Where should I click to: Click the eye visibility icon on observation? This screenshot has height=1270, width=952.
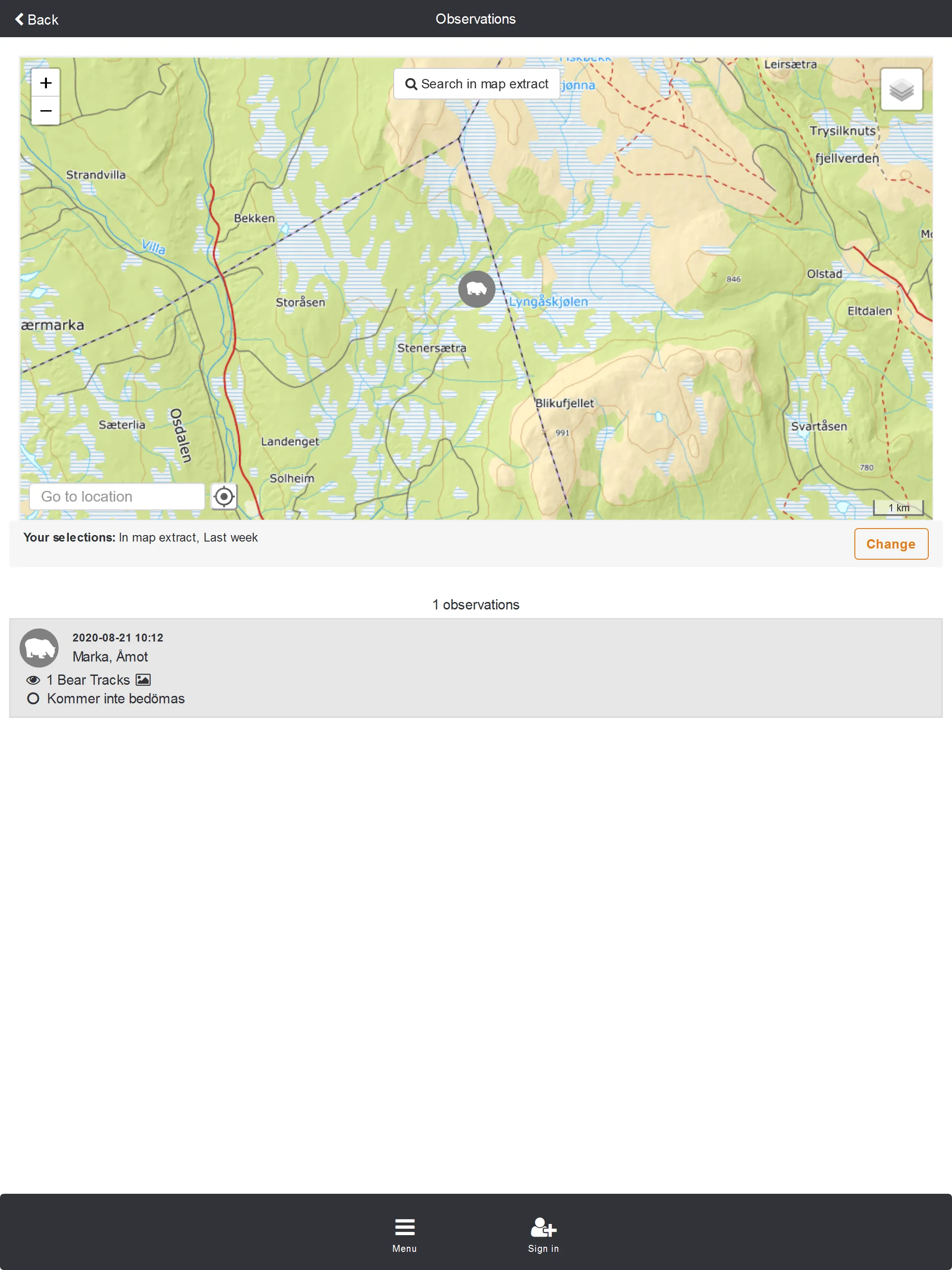click(33, 679)
